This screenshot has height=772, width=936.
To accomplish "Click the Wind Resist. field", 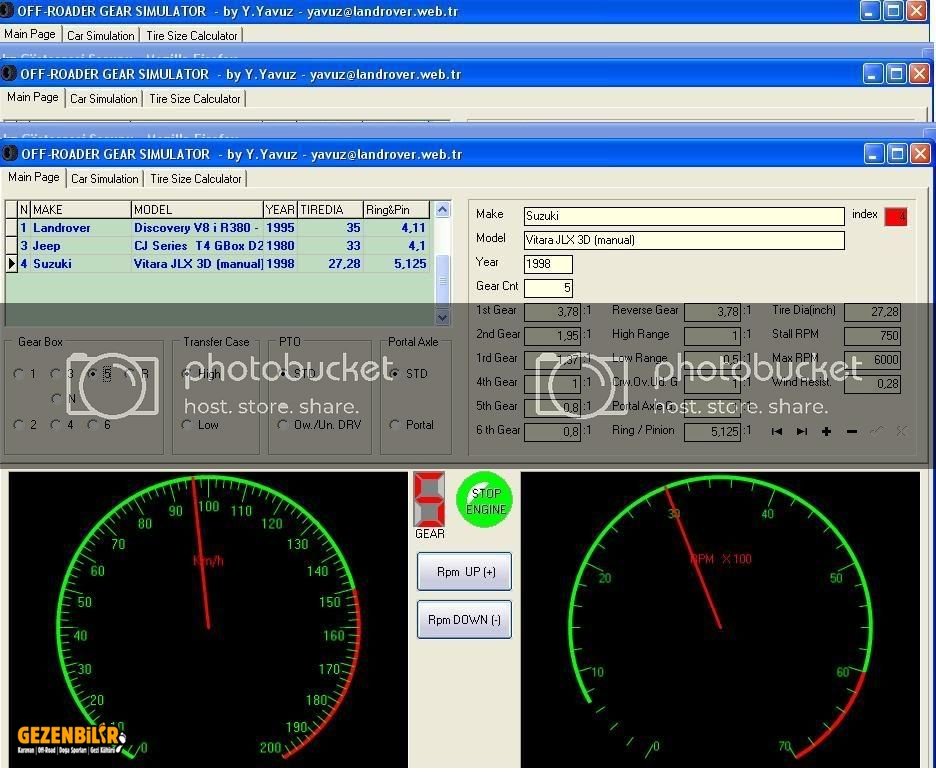I will coord(872,384).
